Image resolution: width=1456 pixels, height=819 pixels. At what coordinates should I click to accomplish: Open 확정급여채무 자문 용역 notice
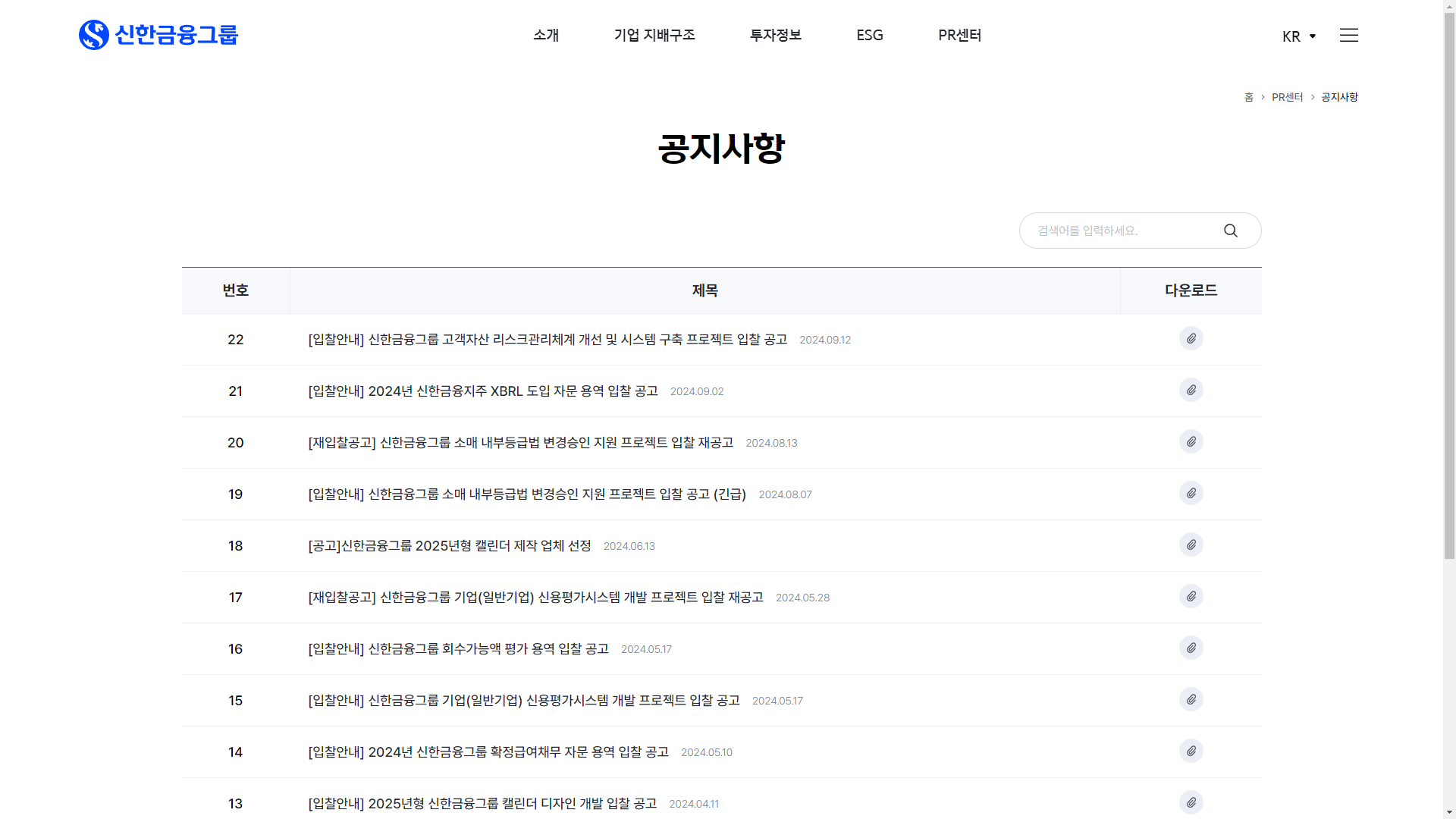488,752
